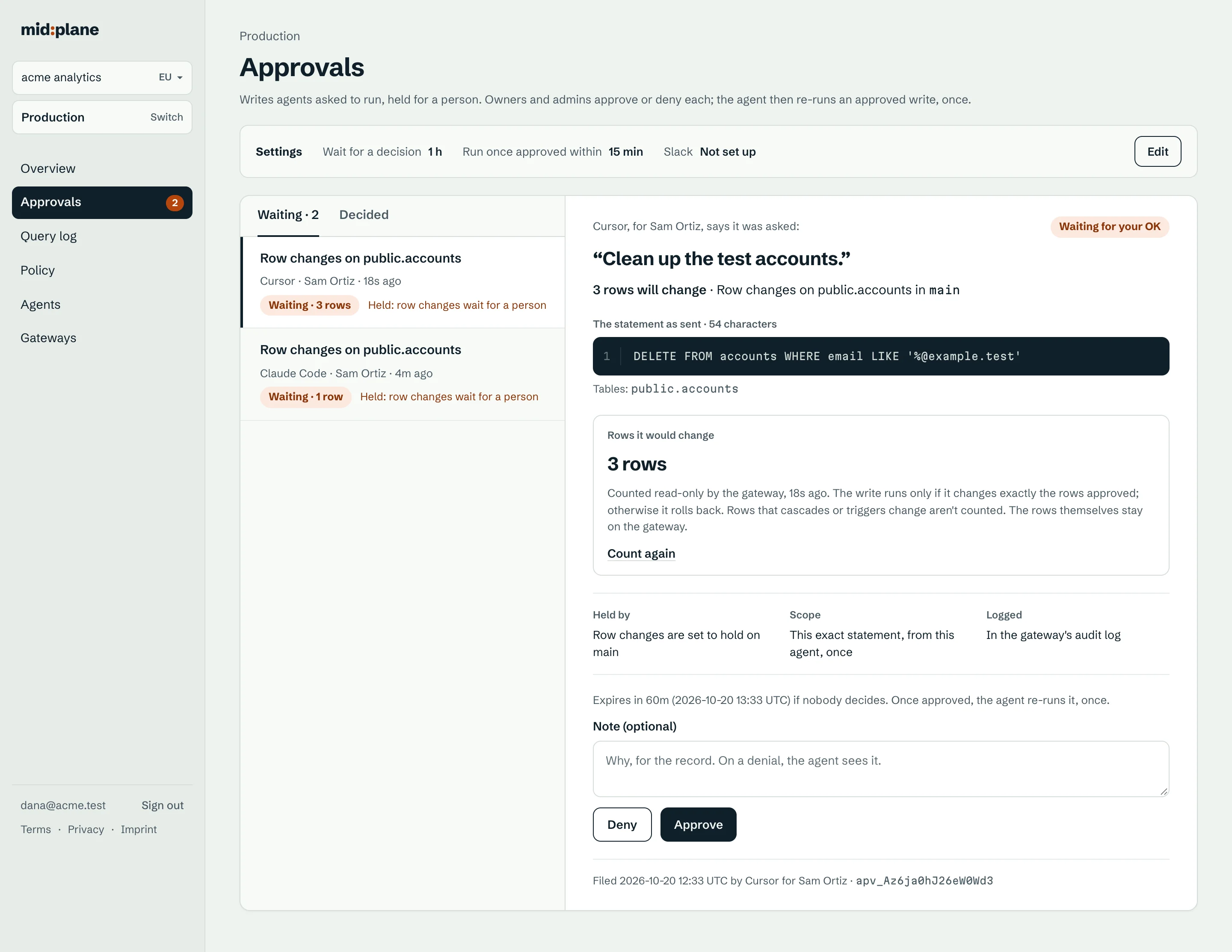Click the Slack Not set up setting
1232x952 pixels.
point(710,152)
